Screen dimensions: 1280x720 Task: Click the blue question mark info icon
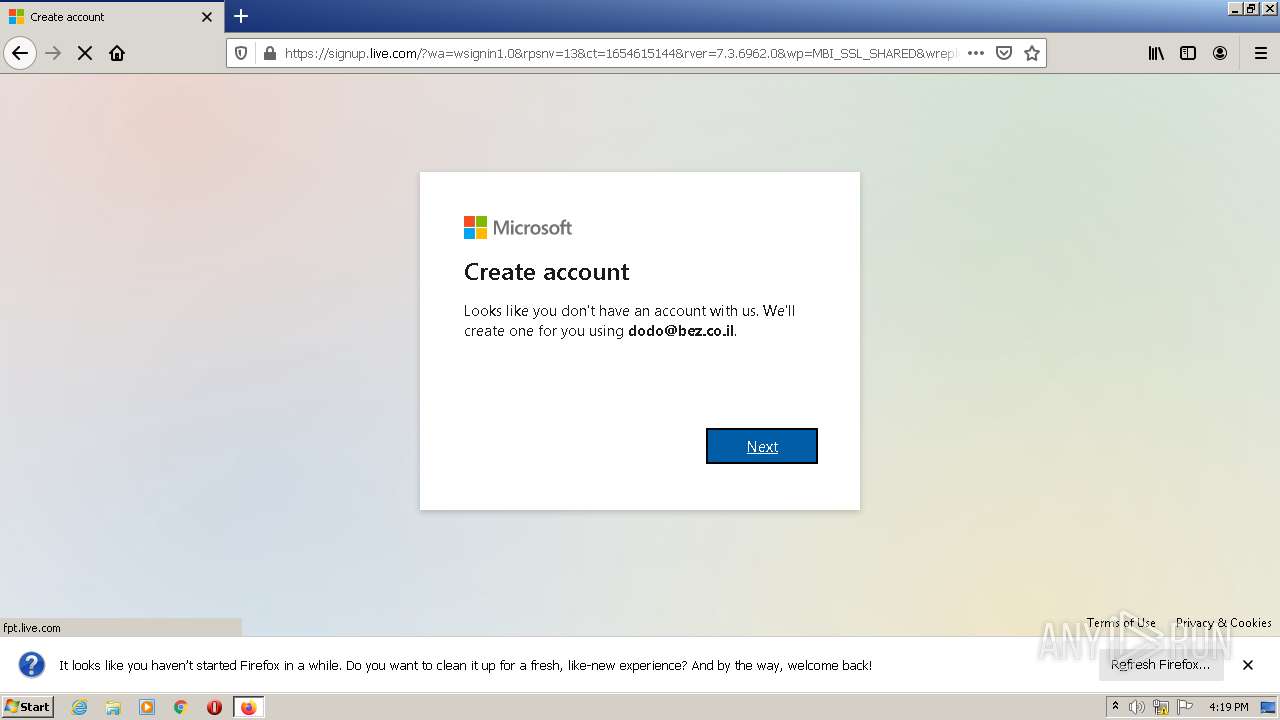click(x=32, y=664)
